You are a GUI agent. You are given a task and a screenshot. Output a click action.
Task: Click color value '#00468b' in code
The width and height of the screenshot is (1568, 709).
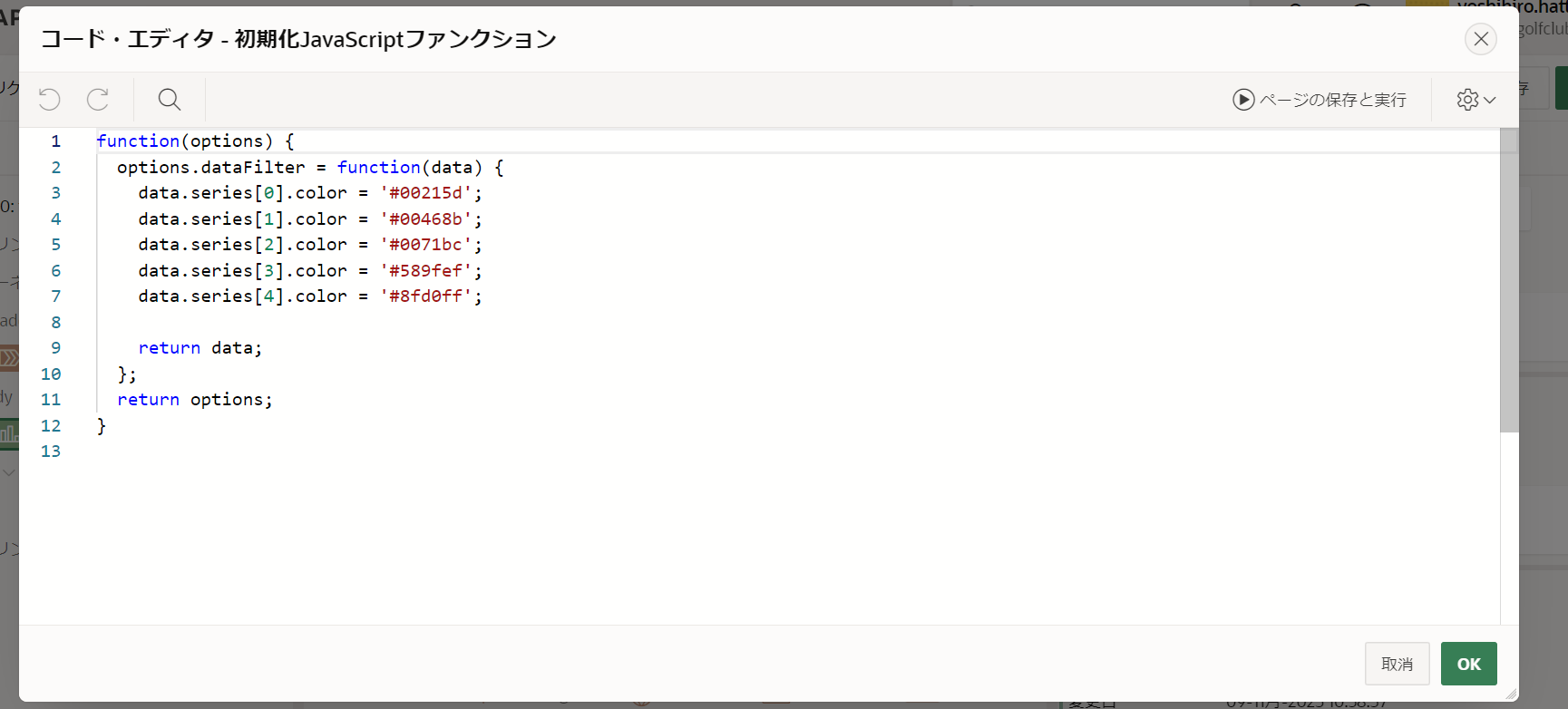click(x=431, y=219)
